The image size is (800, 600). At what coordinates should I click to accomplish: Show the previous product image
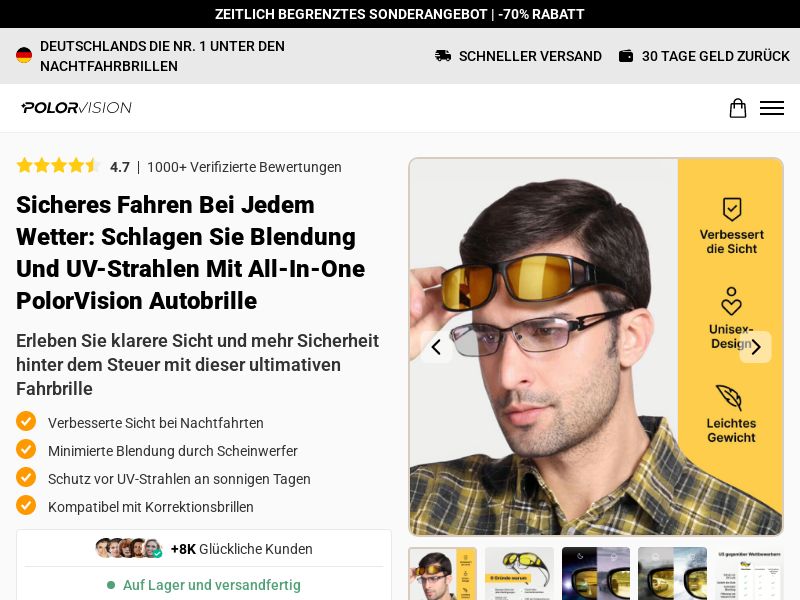[x=436, y=347]
